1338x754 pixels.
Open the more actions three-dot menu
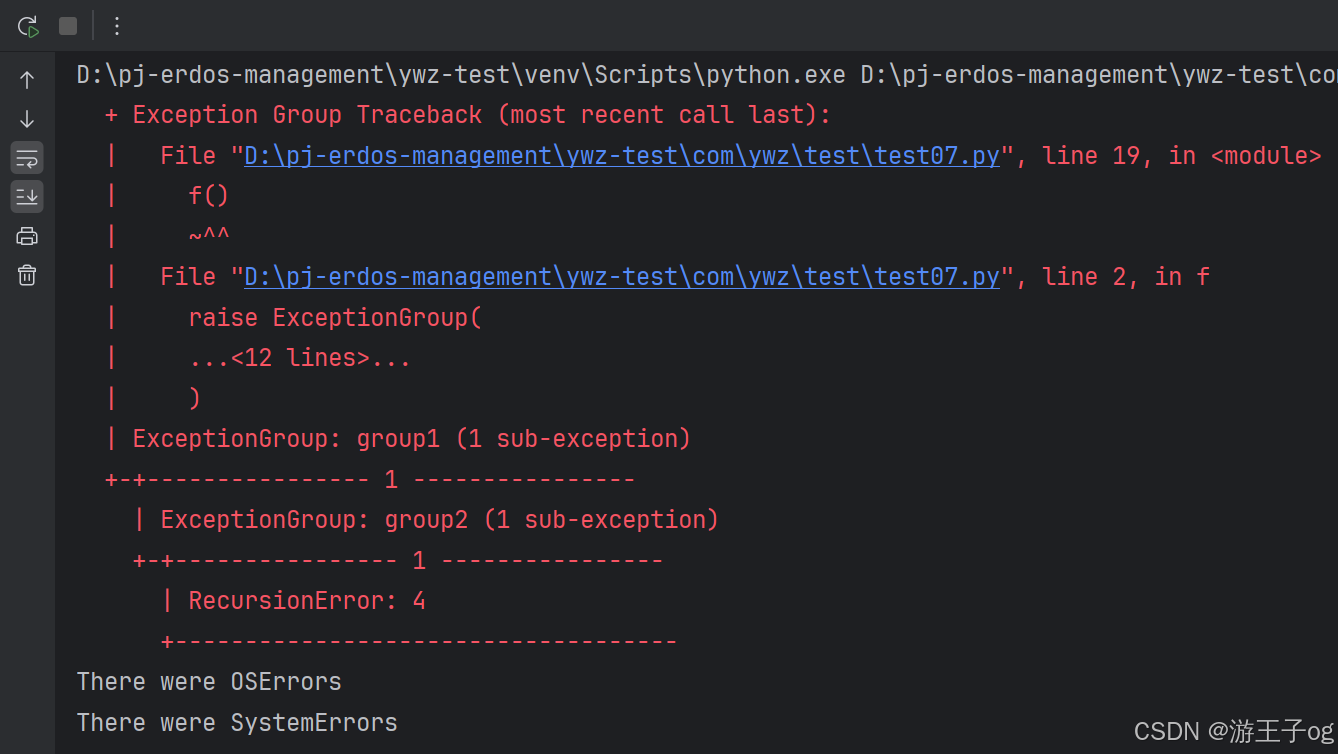tap(117, 26)
